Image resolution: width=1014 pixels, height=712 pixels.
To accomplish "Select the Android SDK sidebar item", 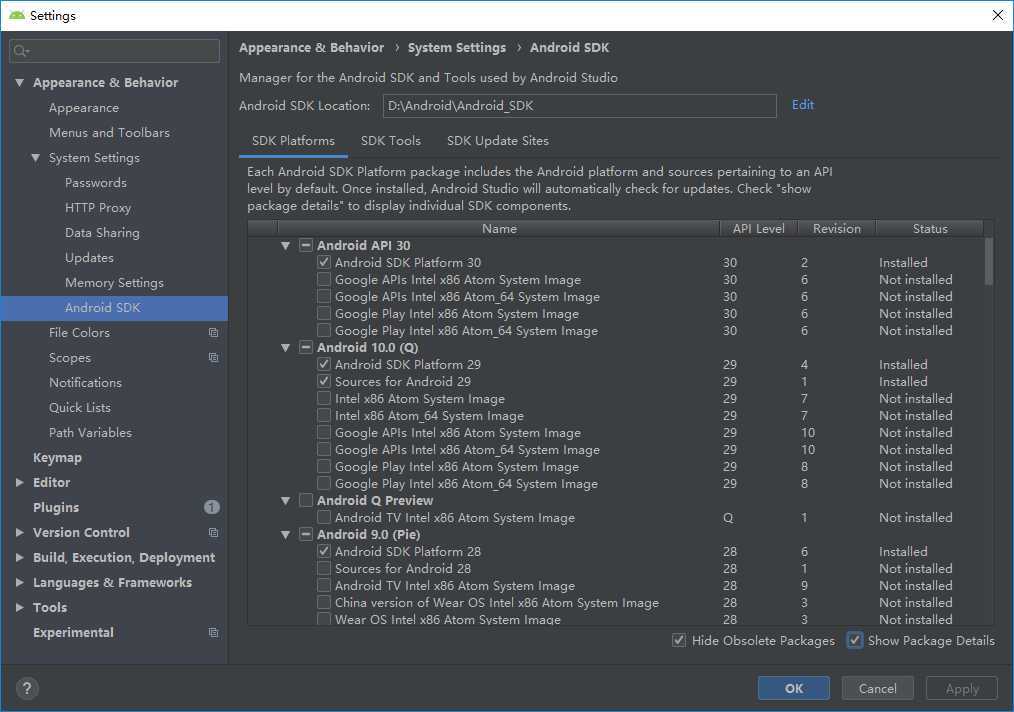I will tap(114, 308).
